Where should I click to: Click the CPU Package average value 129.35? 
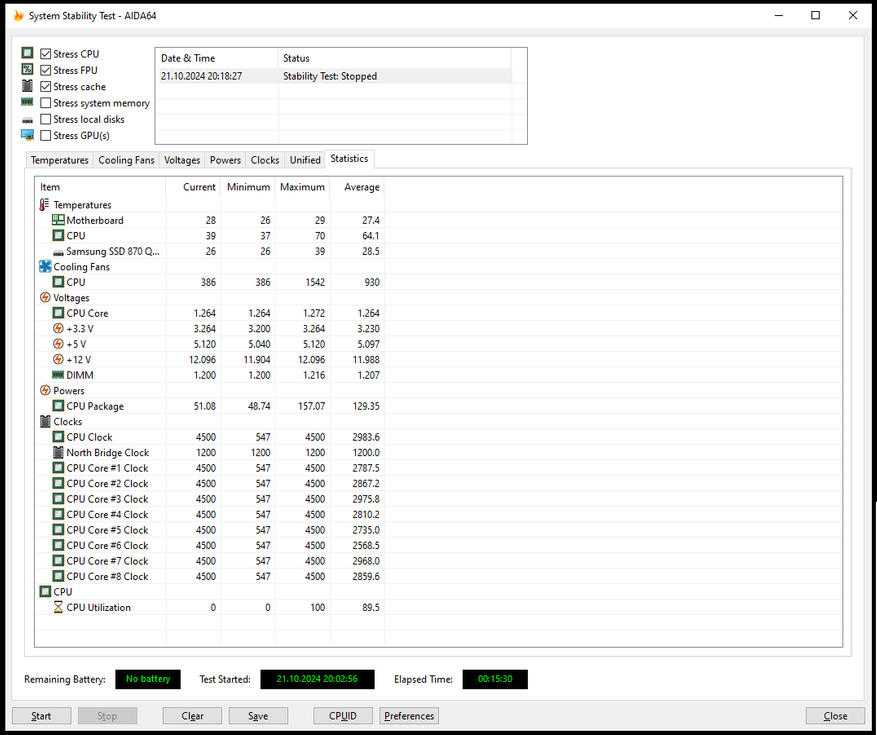pyautogui.click(x=366, y=406)
